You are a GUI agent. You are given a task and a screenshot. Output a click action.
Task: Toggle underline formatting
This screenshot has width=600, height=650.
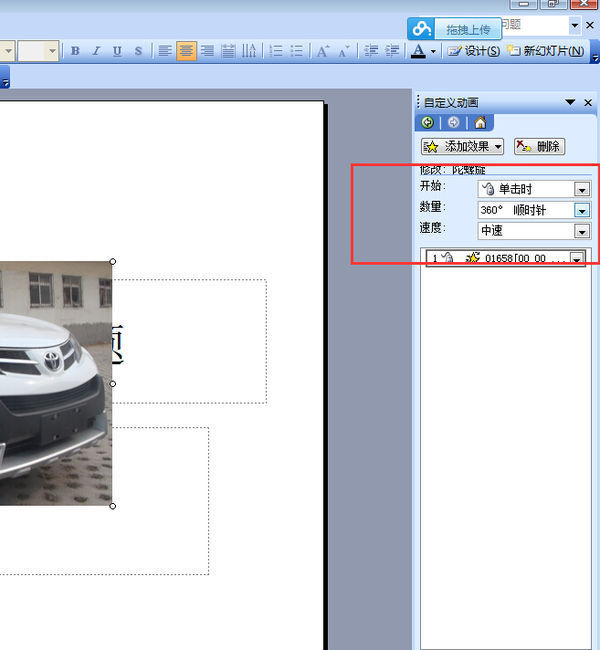click(x=117, y=51)
